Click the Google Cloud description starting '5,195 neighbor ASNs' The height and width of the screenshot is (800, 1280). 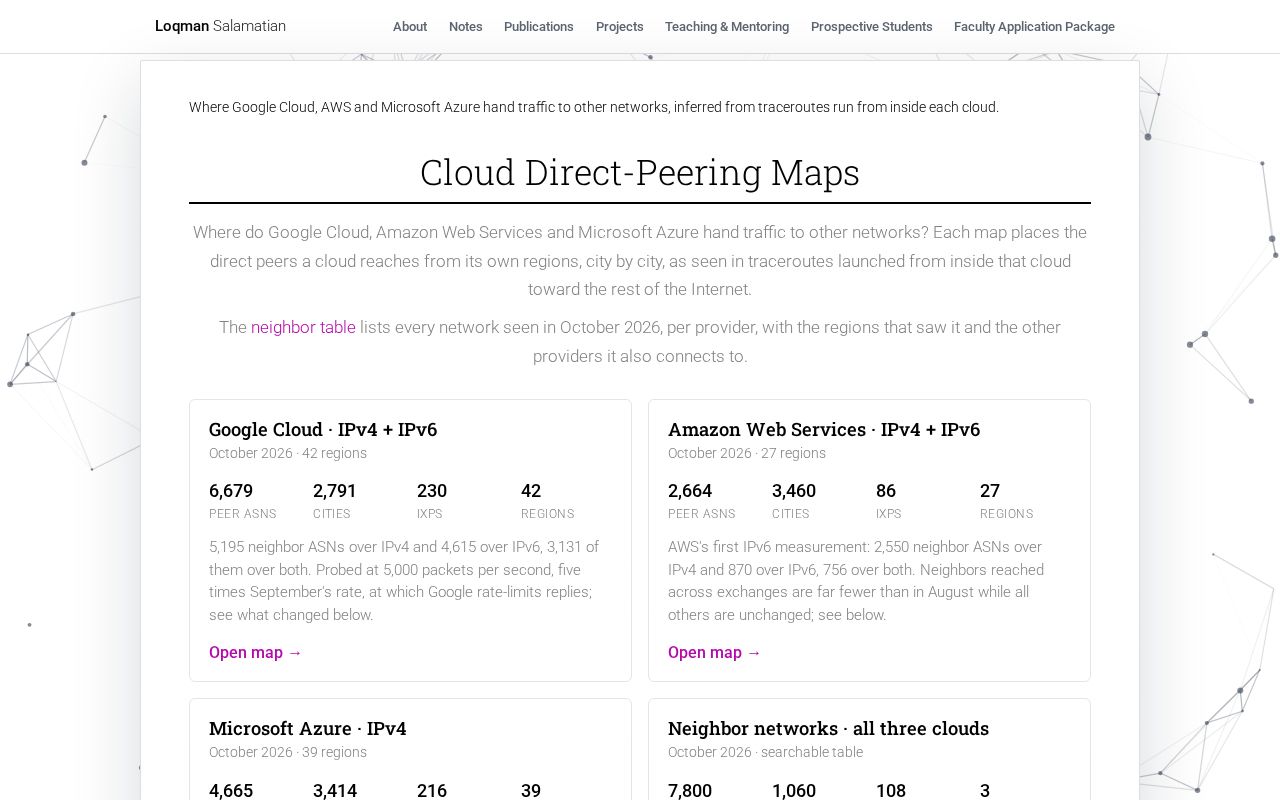(409, 581)
